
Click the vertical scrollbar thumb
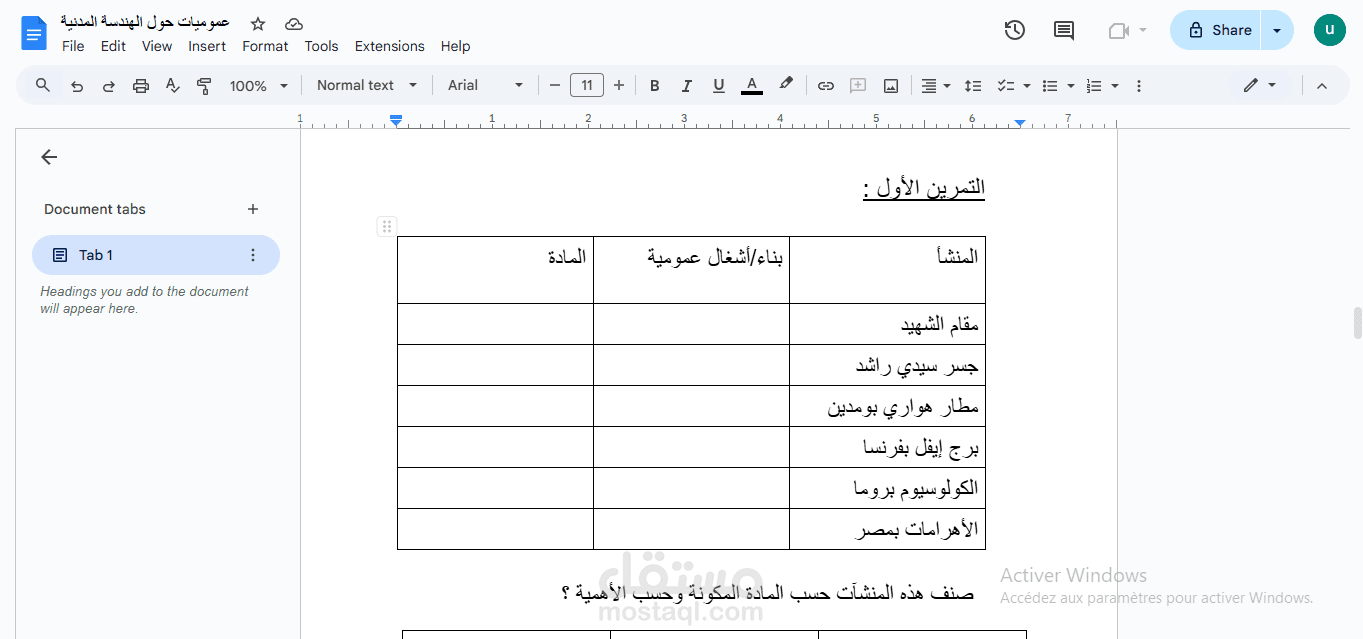click(x=1357, y=324)
